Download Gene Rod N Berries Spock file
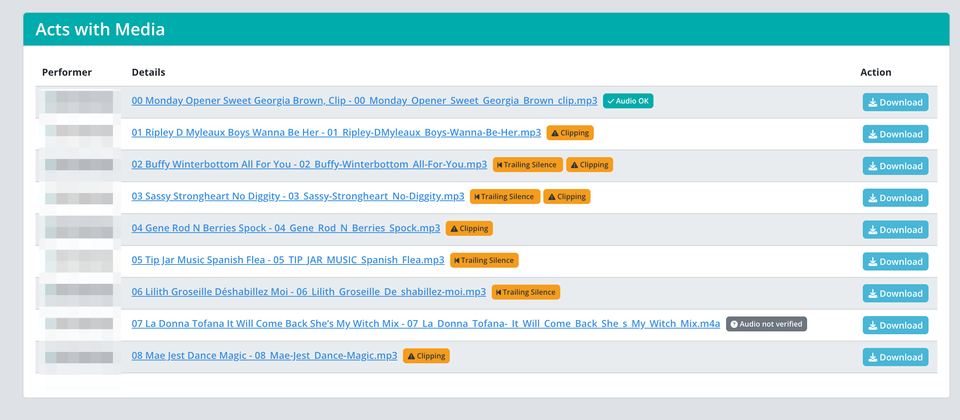This screenshot has width=960, height=420. pyautogui.click(x=895, y=230)
